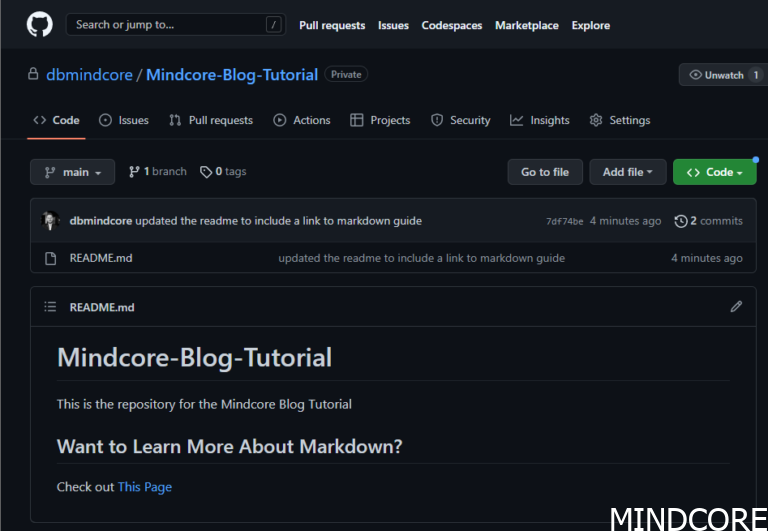768x531 pixels.
Task: Switch to the repository Issues tab
Action: click(123, 120)
